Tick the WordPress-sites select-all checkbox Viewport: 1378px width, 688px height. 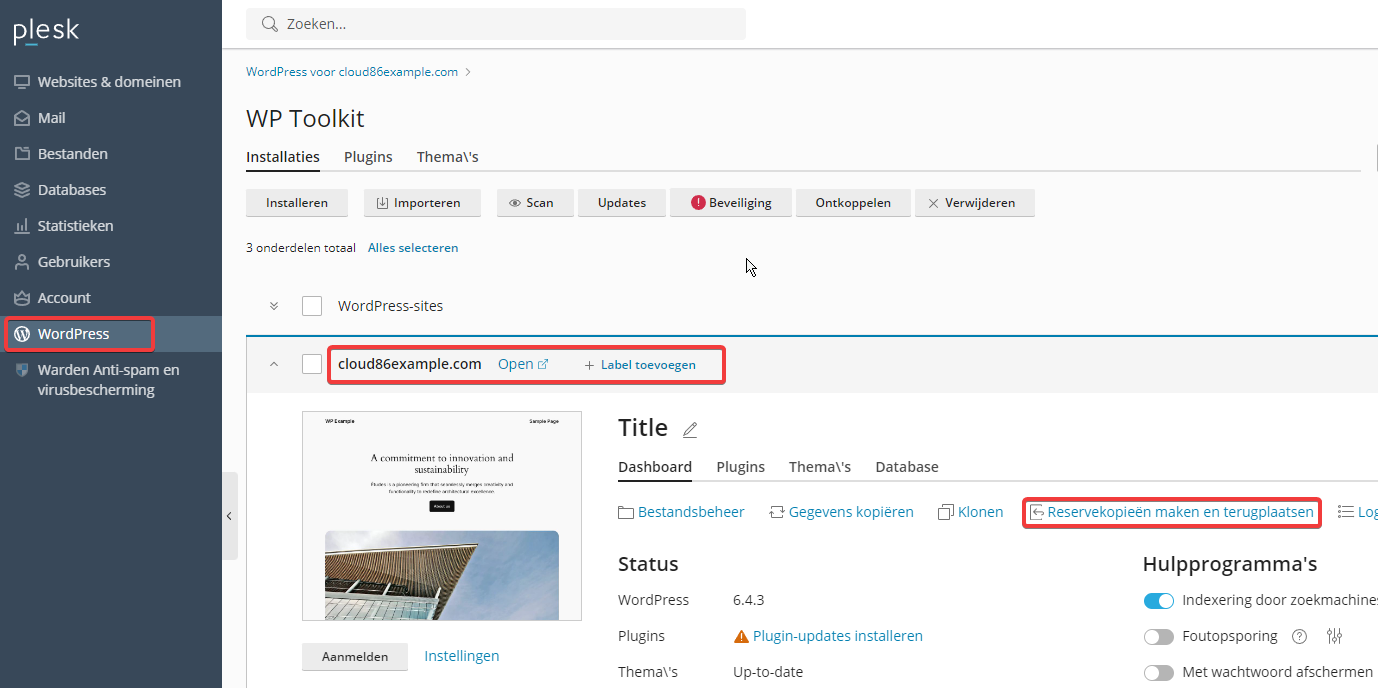click(312, 306)
